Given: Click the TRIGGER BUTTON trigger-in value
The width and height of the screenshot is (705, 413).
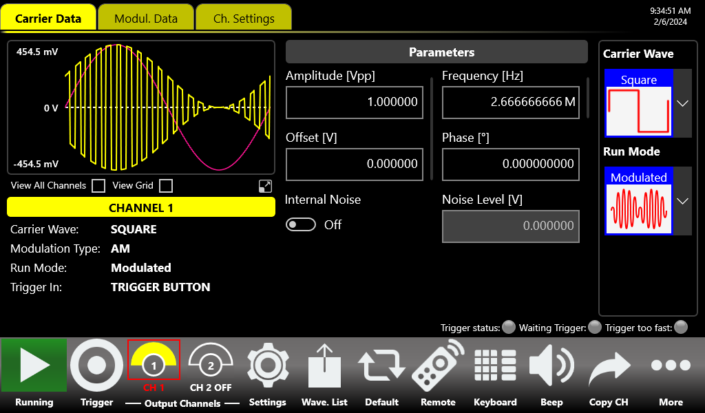Looking at the screenshot, I should 161,287.
